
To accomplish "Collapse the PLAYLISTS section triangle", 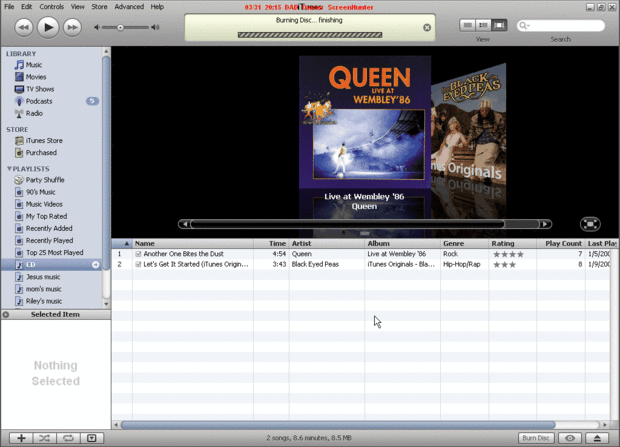I will 9,169.
